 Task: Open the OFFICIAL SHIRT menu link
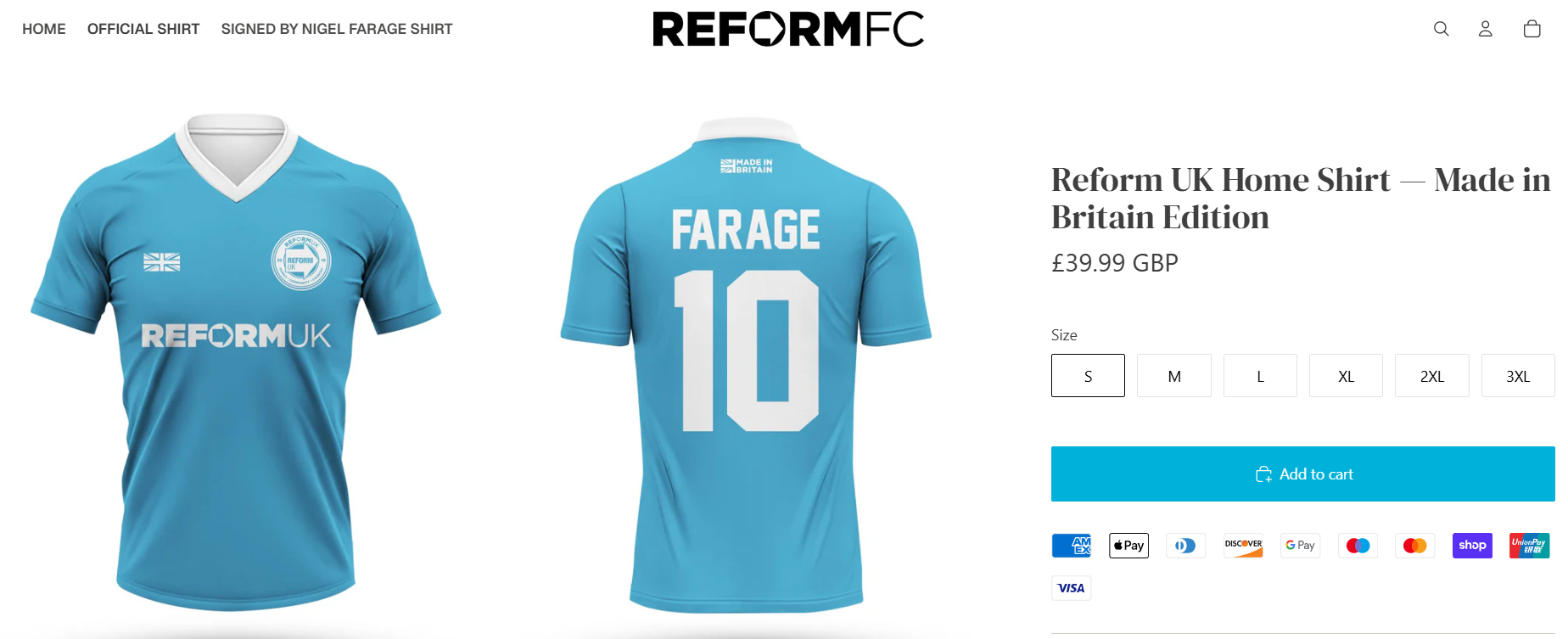143,29
